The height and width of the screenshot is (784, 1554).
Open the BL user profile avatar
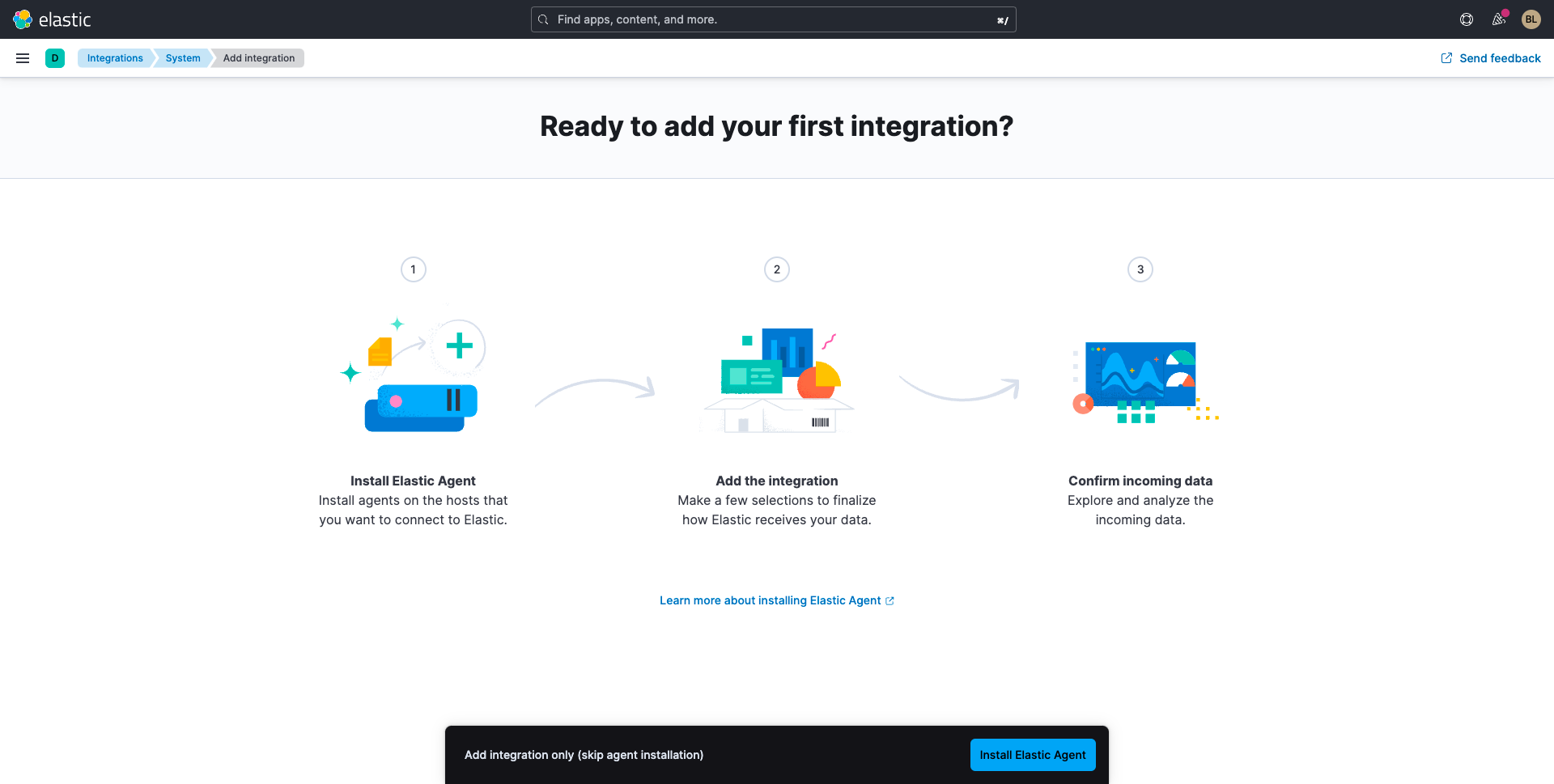tap(1531, 19)
